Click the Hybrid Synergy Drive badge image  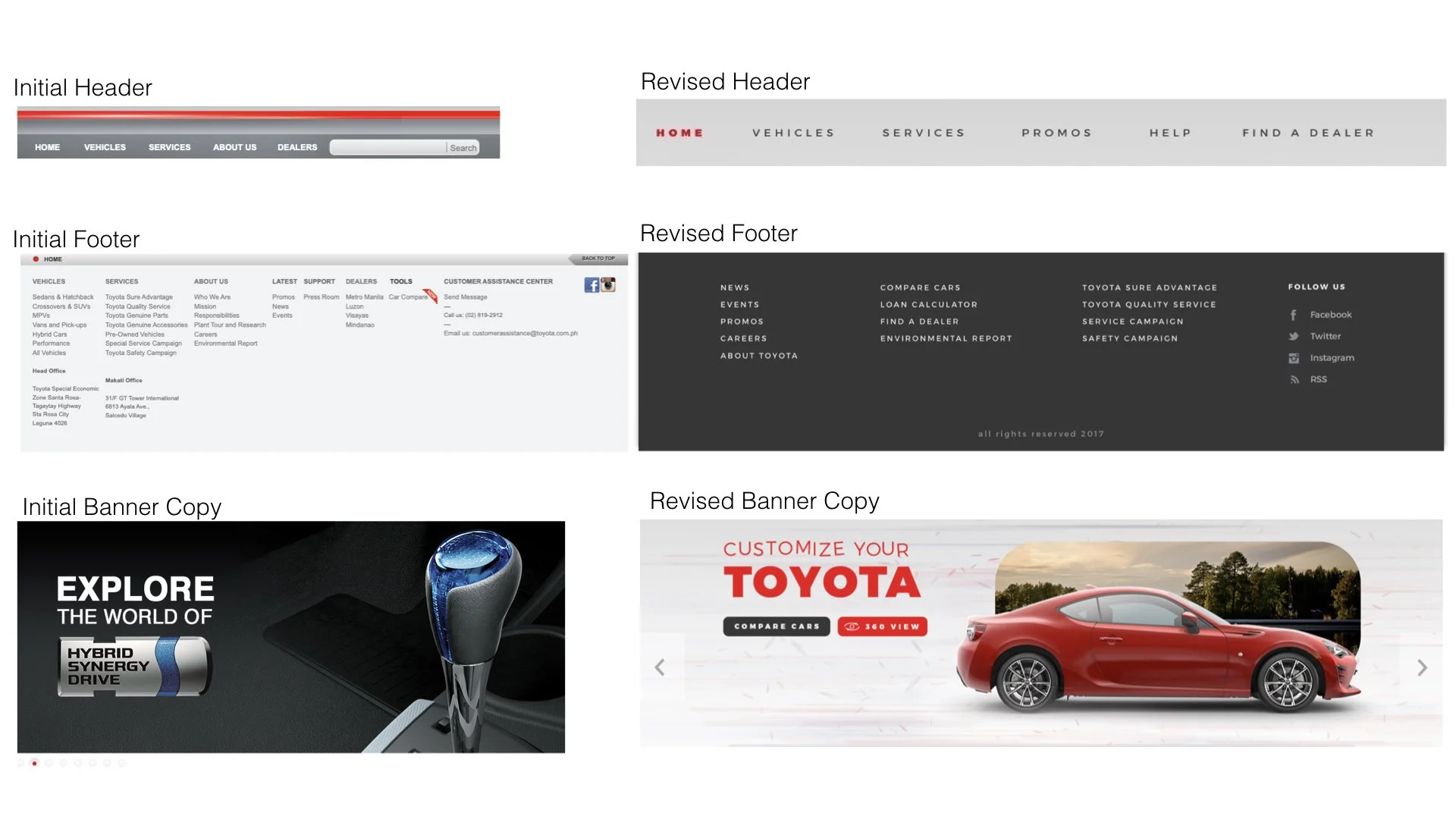tap(134, 667)
